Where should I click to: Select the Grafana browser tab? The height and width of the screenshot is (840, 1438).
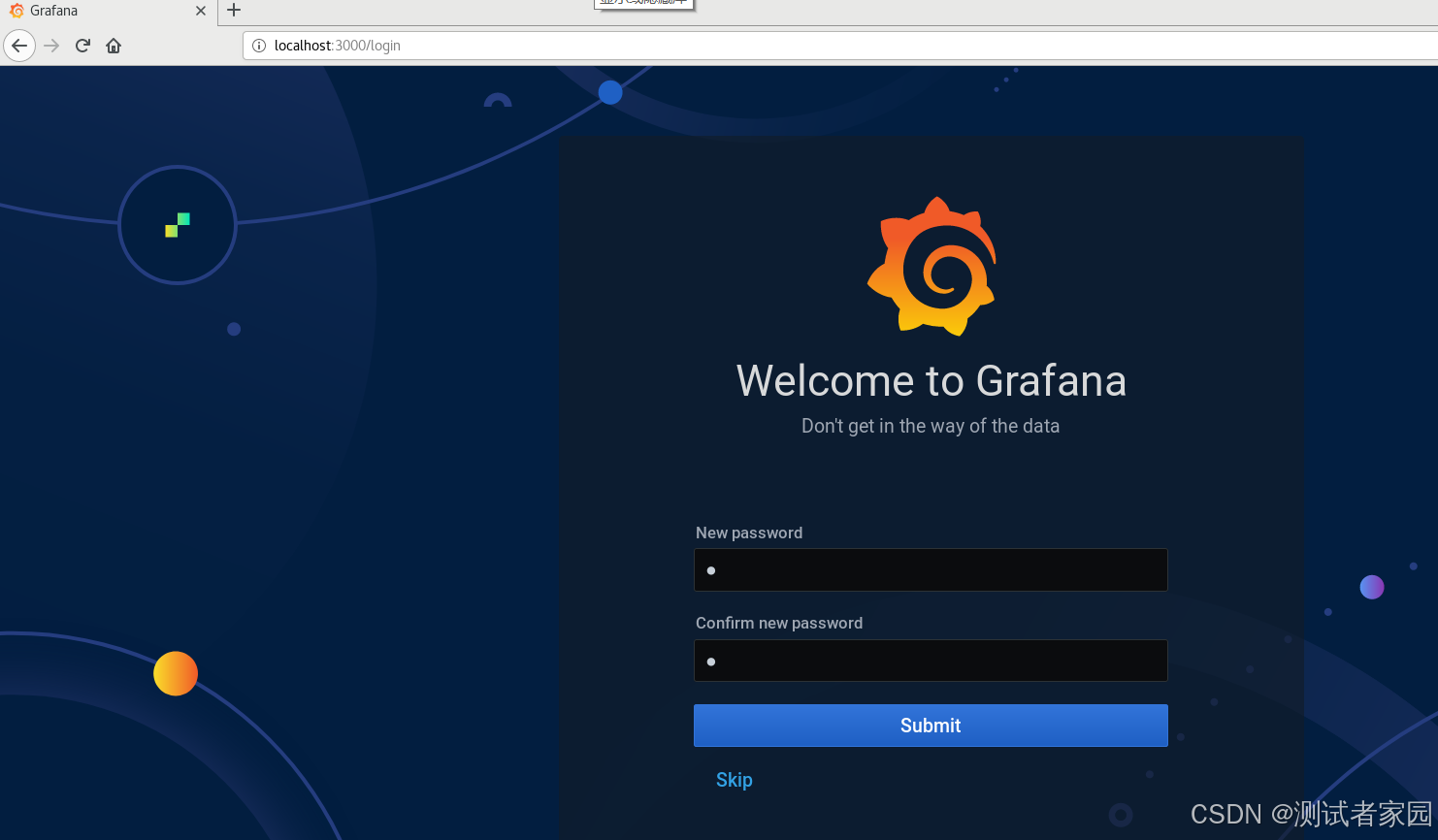[108, 11]
